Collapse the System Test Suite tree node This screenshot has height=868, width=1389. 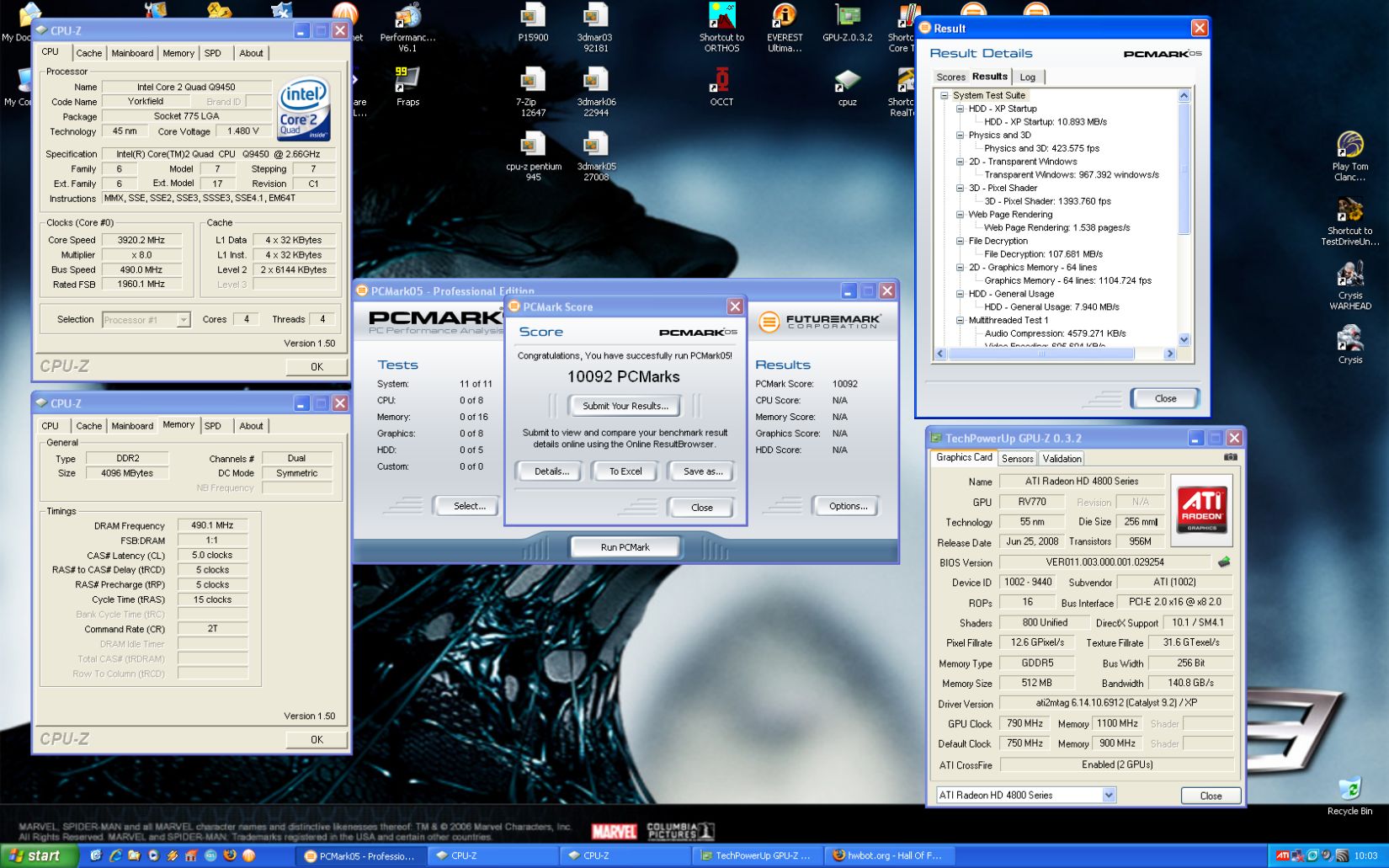click(945, 95)
